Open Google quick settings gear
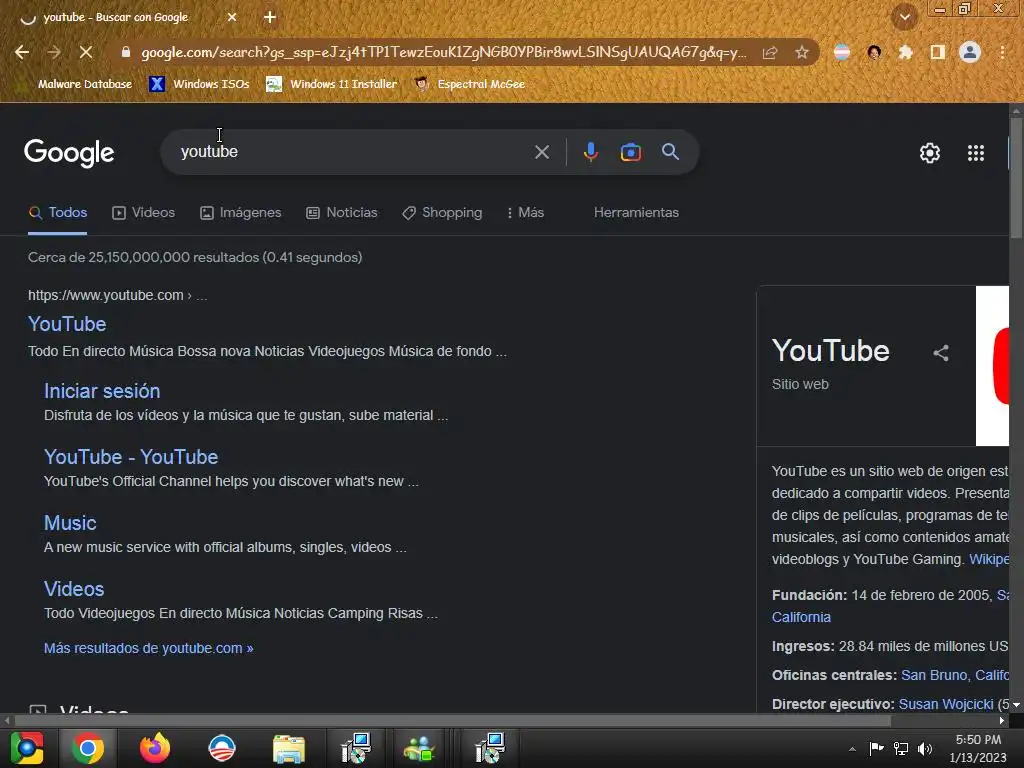The height and width of the screenshot is (768, 1024). [930, 153]
